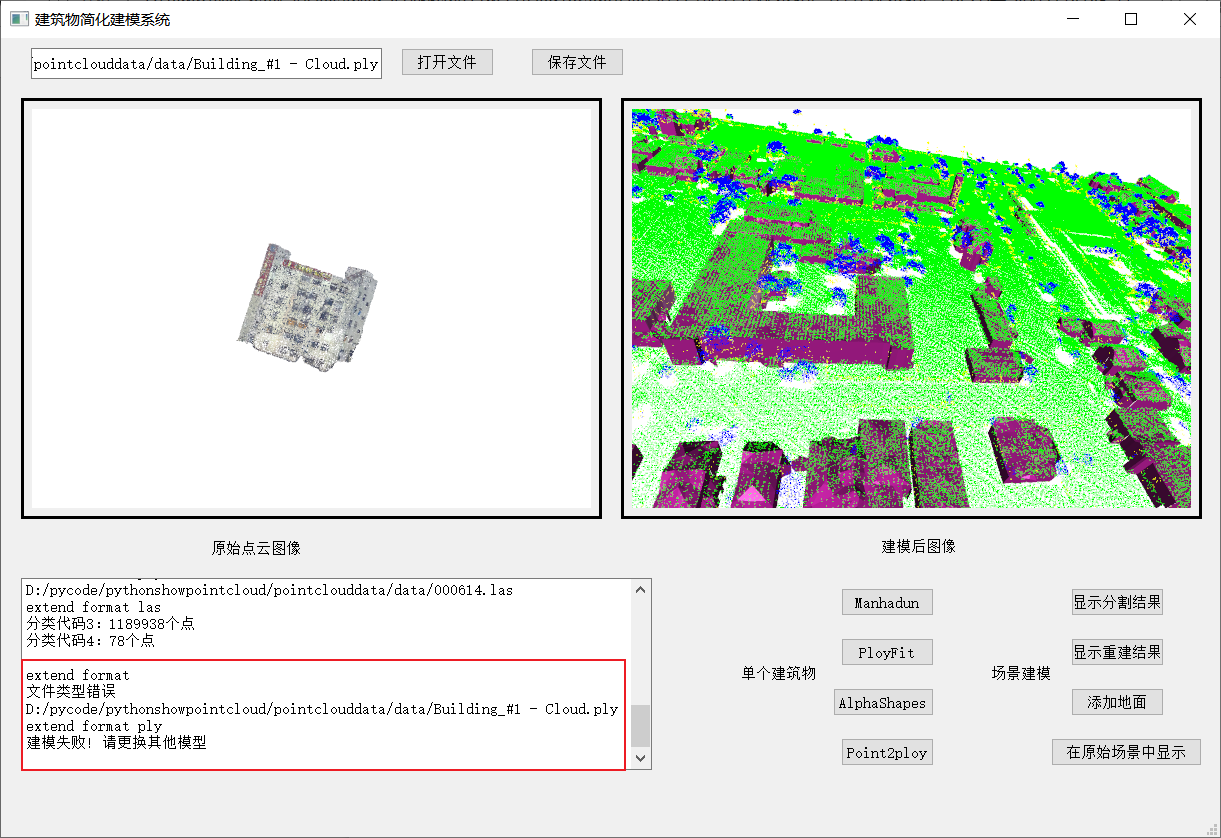Click the 保存文件 button
The height and width of the screenshot is (838, 1221).
577,62
